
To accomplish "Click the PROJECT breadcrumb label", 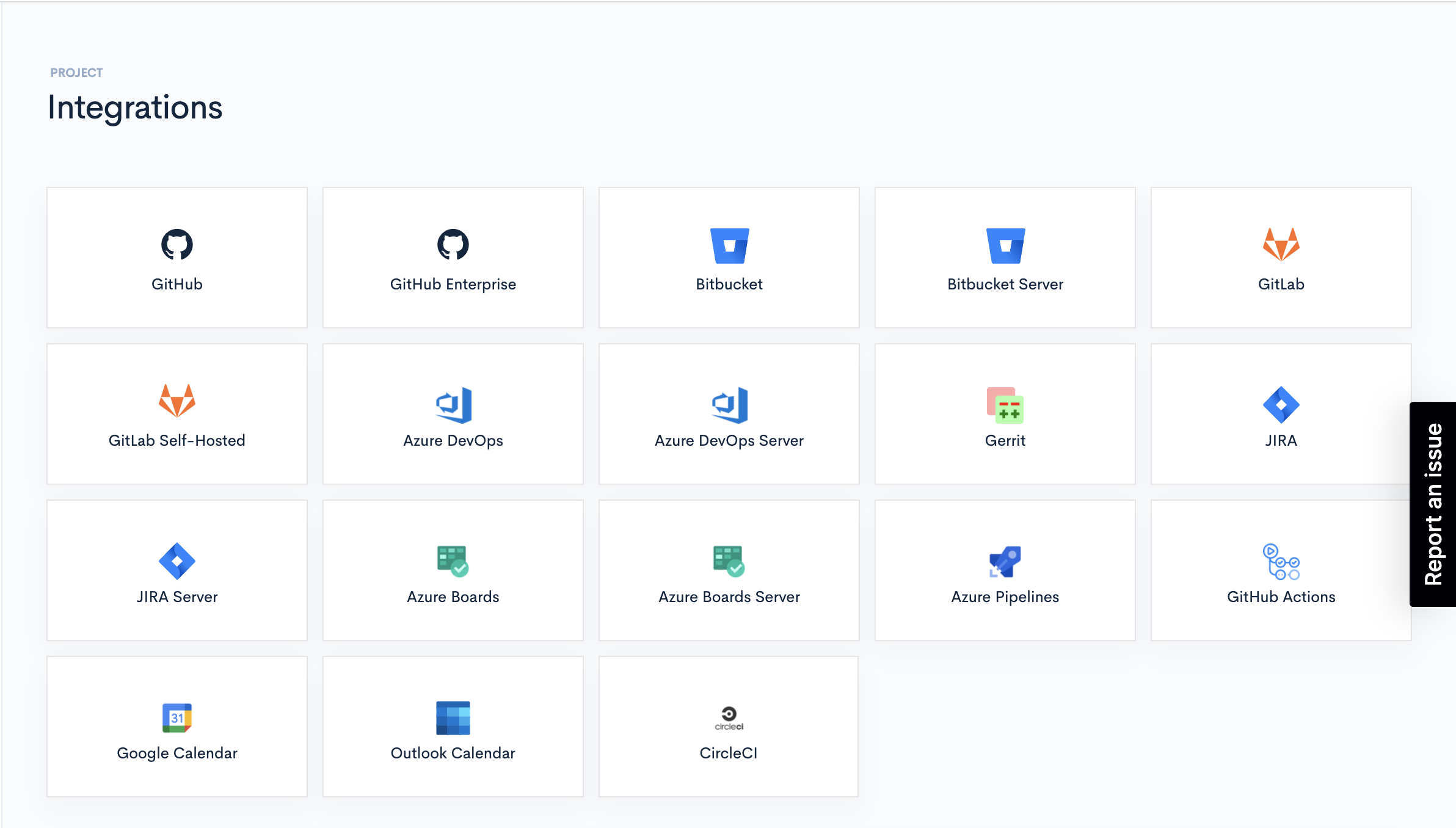I will 76,73.
